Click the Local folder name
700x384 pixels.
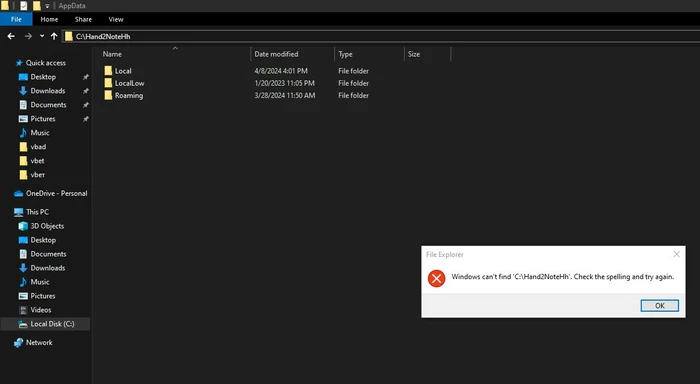coord(123,71)
